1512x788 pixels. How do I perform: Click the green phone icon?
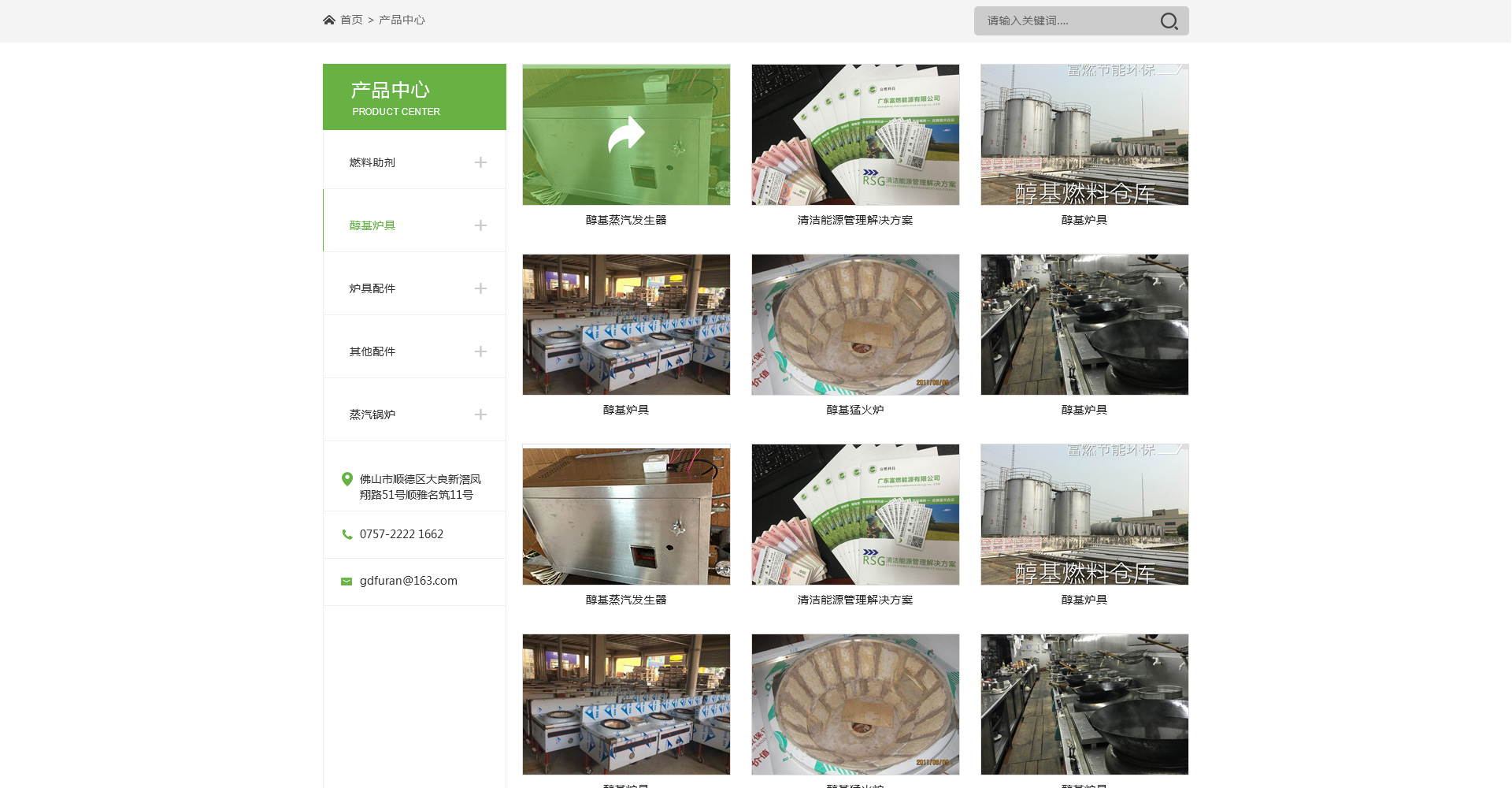pyautogui.click(x=346, y=534)
